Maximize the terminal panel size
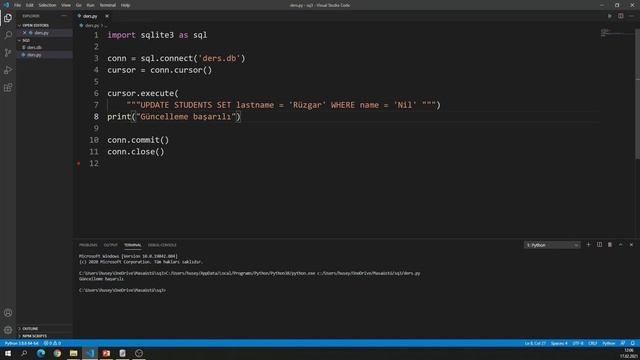The image size is (640, 360). 620,244
